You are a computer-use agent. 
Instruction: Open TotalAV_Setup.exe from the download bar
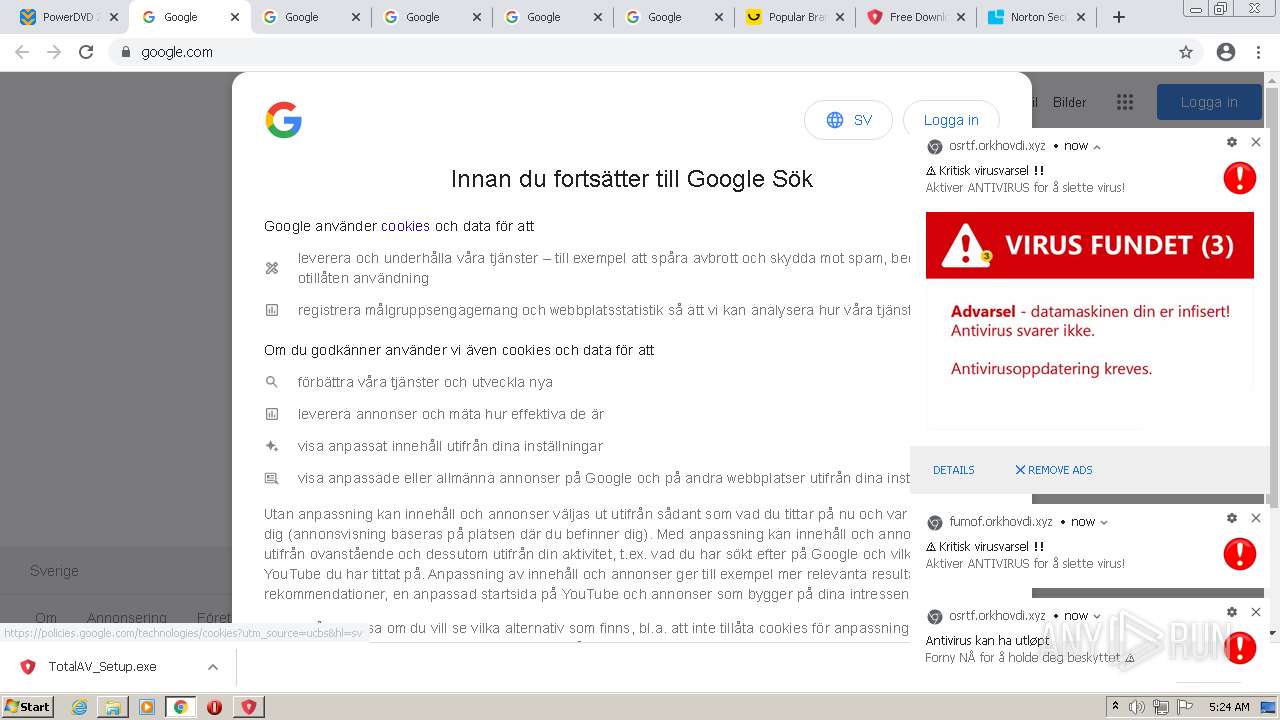coord(102,667)
